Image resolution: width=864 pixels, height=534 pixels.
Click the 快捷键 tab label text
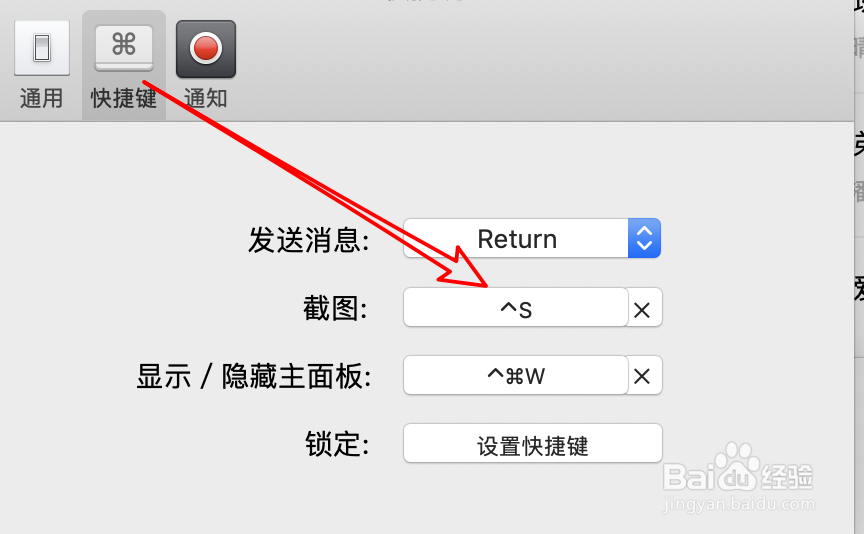(x=124, y=99)
